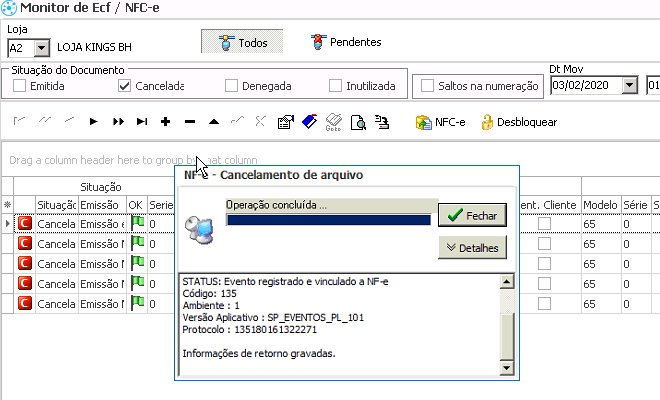Tick the Denegada checkbox
Image resolution: width=660 pixels, height=400 pixels.
click(x=232, y=86)
